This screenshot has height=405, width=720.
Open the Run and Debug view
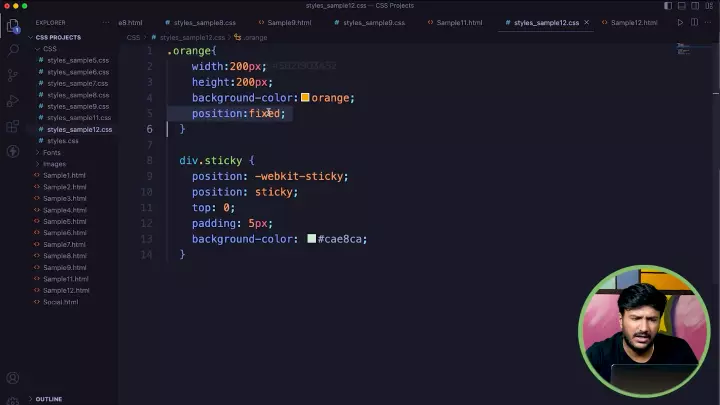point(13,100)
